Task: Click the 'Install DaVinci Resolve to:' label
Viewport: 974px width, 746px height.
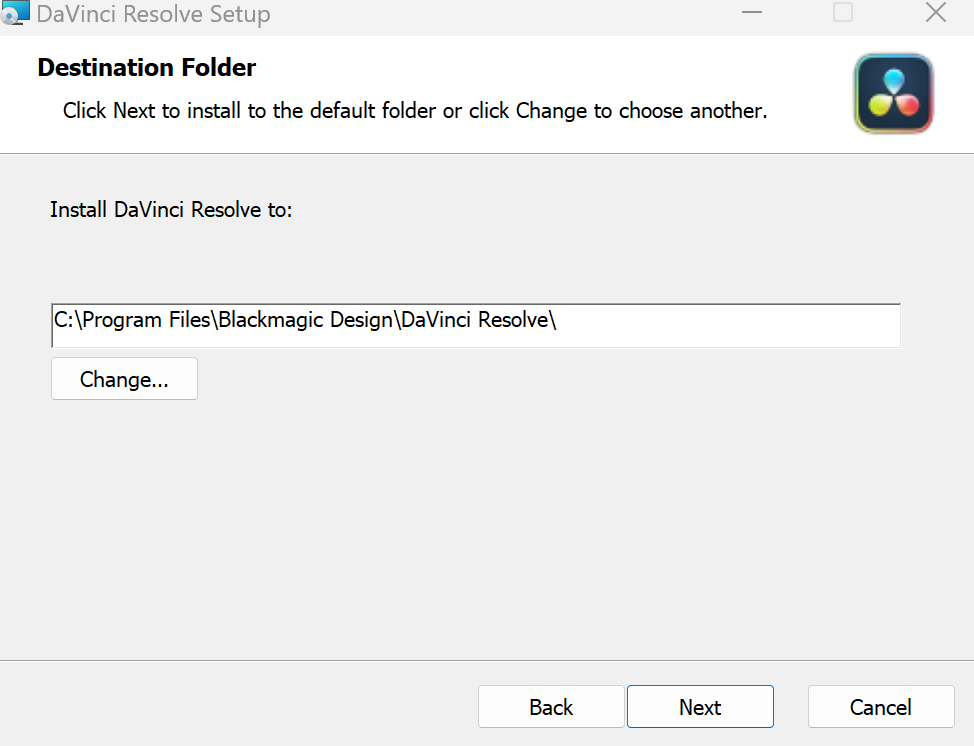Action: click(171, 209)
